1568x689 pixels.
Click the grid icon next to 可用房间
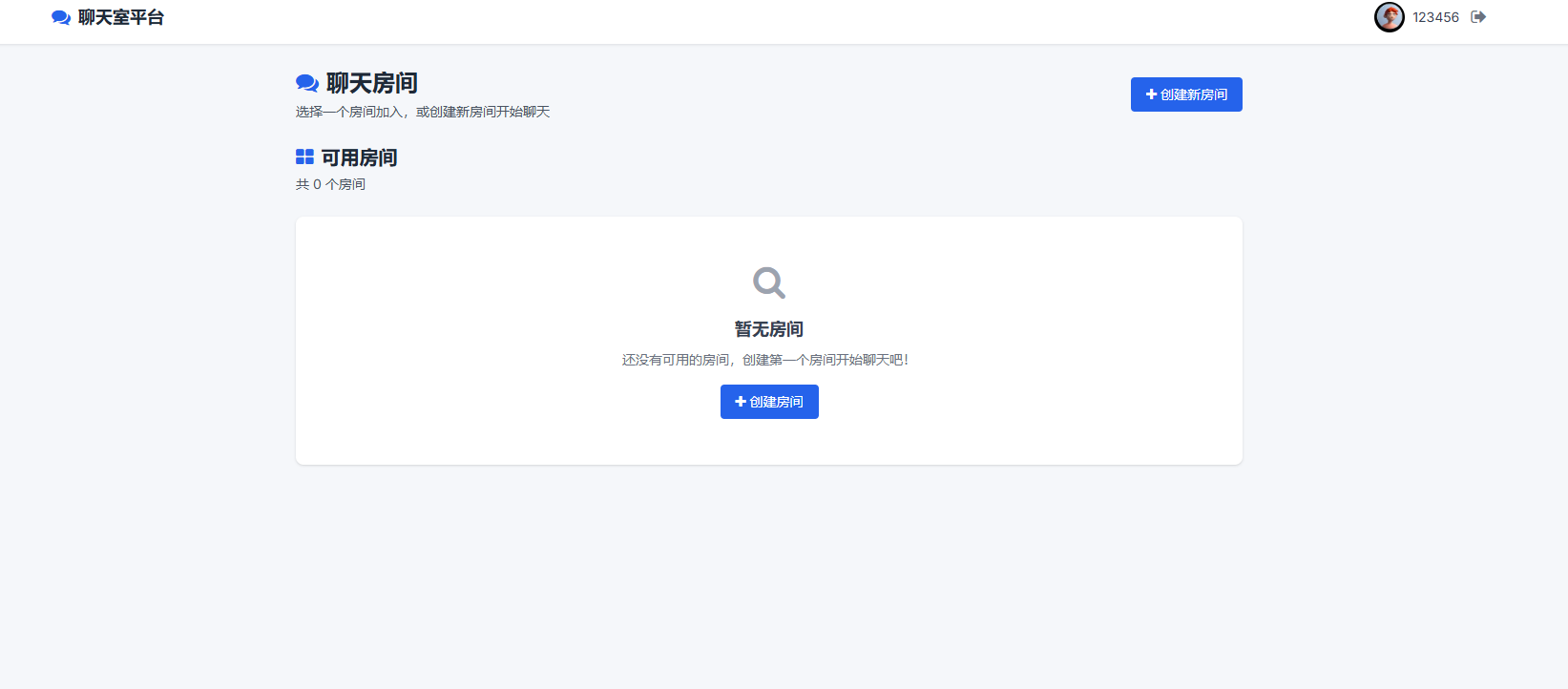click(x=304, y=157)
